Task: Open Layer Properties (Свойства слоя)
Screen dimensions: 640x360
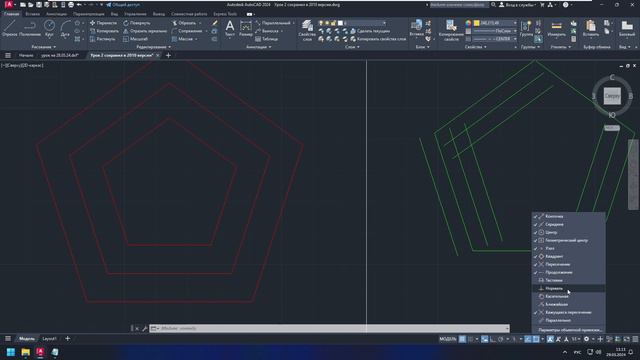Action: (307, 30)
